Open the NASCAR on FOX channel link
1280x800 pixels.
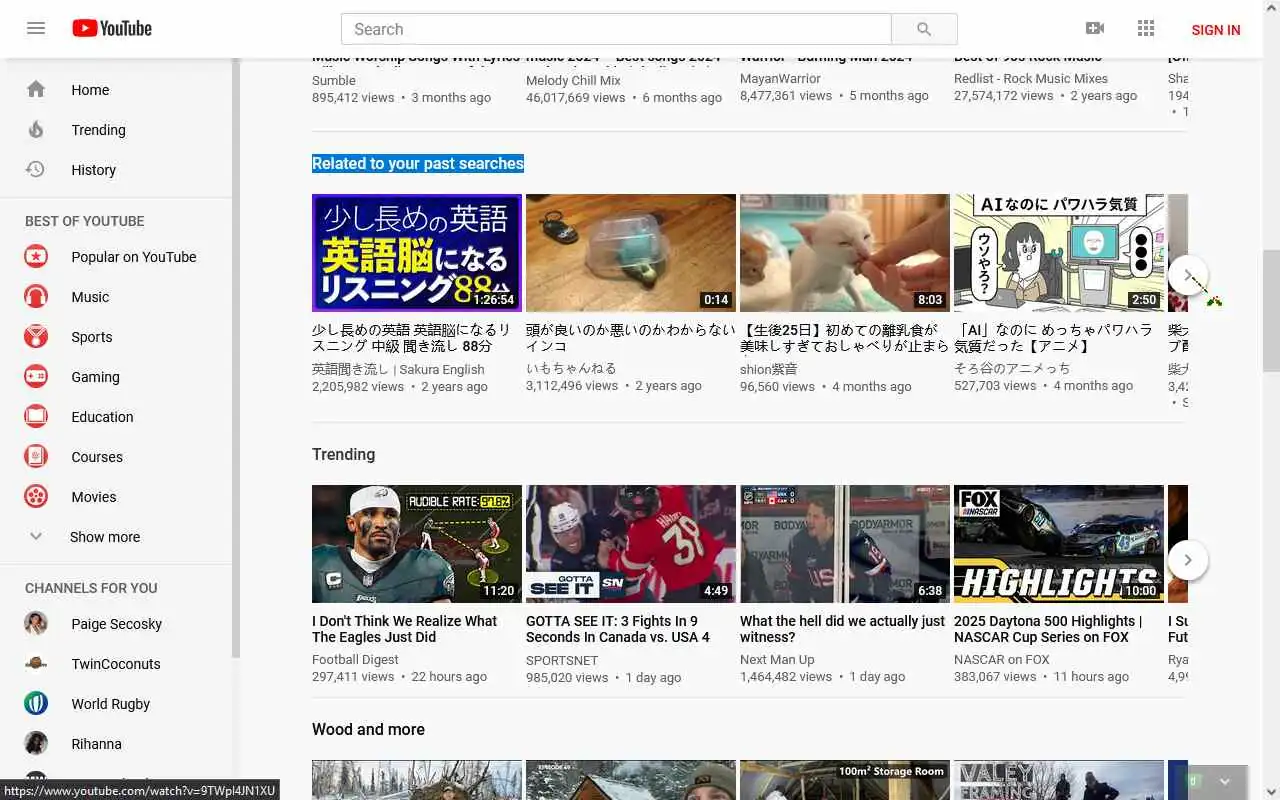coord(1002,660)
